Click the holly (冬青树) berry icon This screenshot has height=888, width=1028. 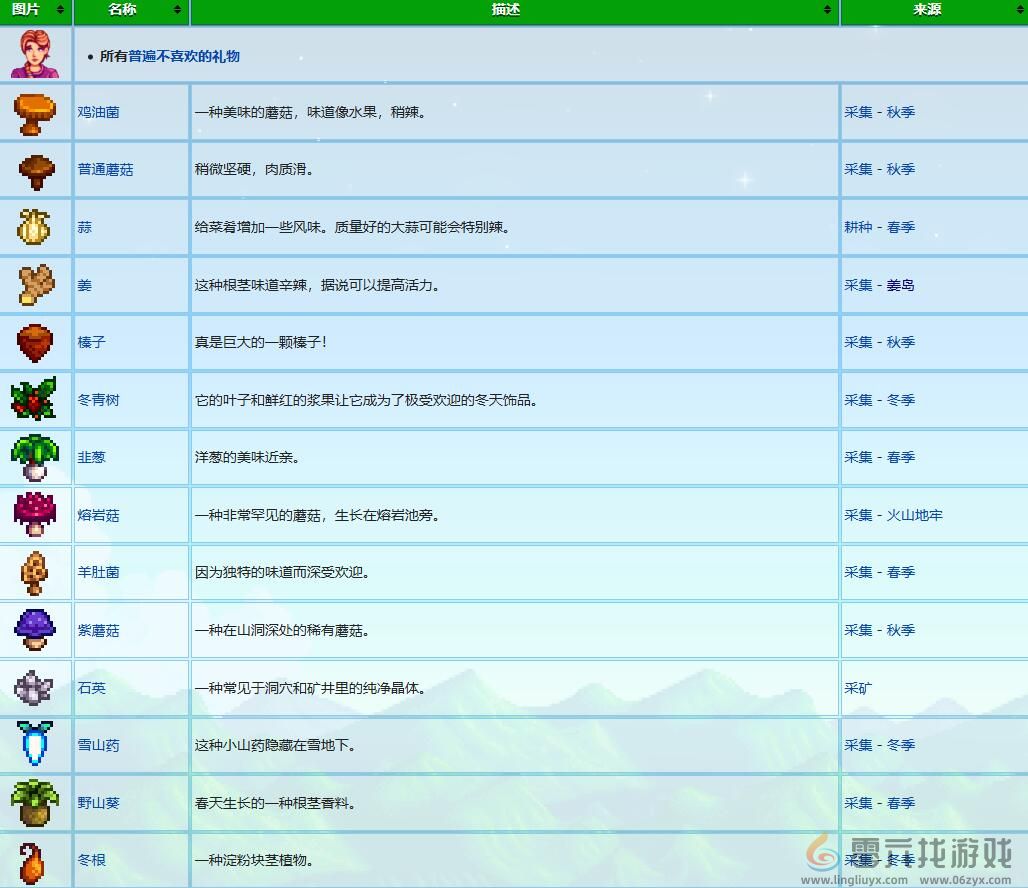pyautogui.click(x=36, y=400)
